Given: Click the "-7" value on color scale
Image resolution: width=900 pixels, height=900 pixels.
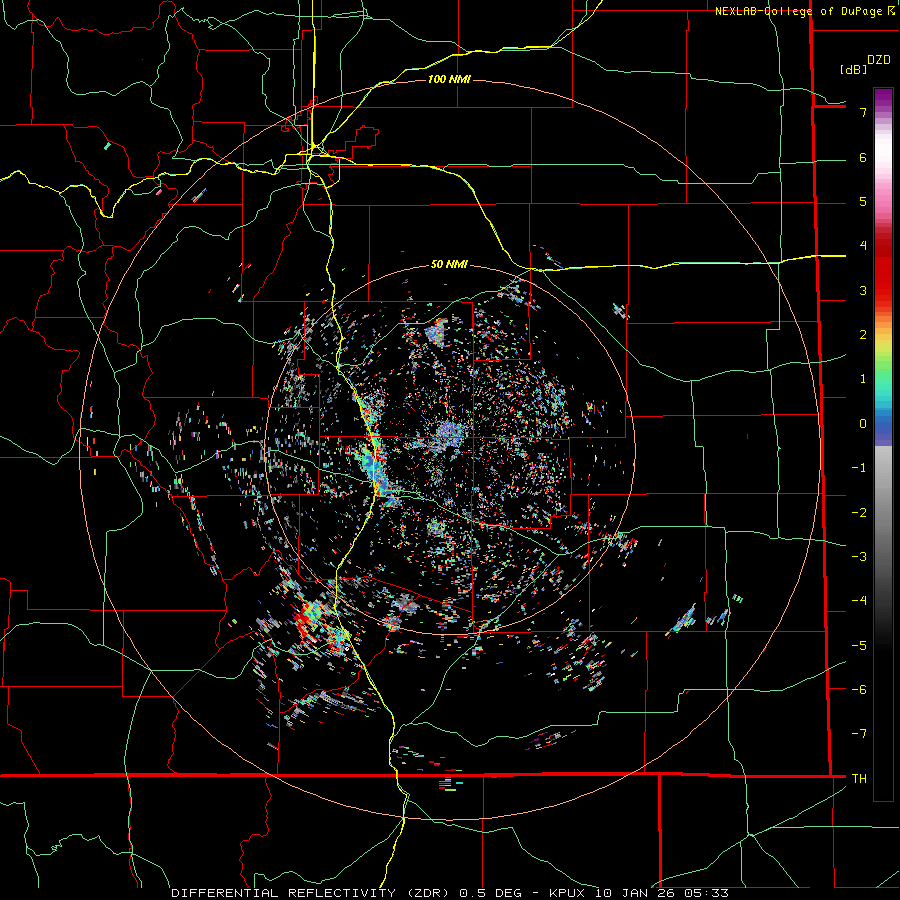Looking at the screenshot, I should [859, 734].
